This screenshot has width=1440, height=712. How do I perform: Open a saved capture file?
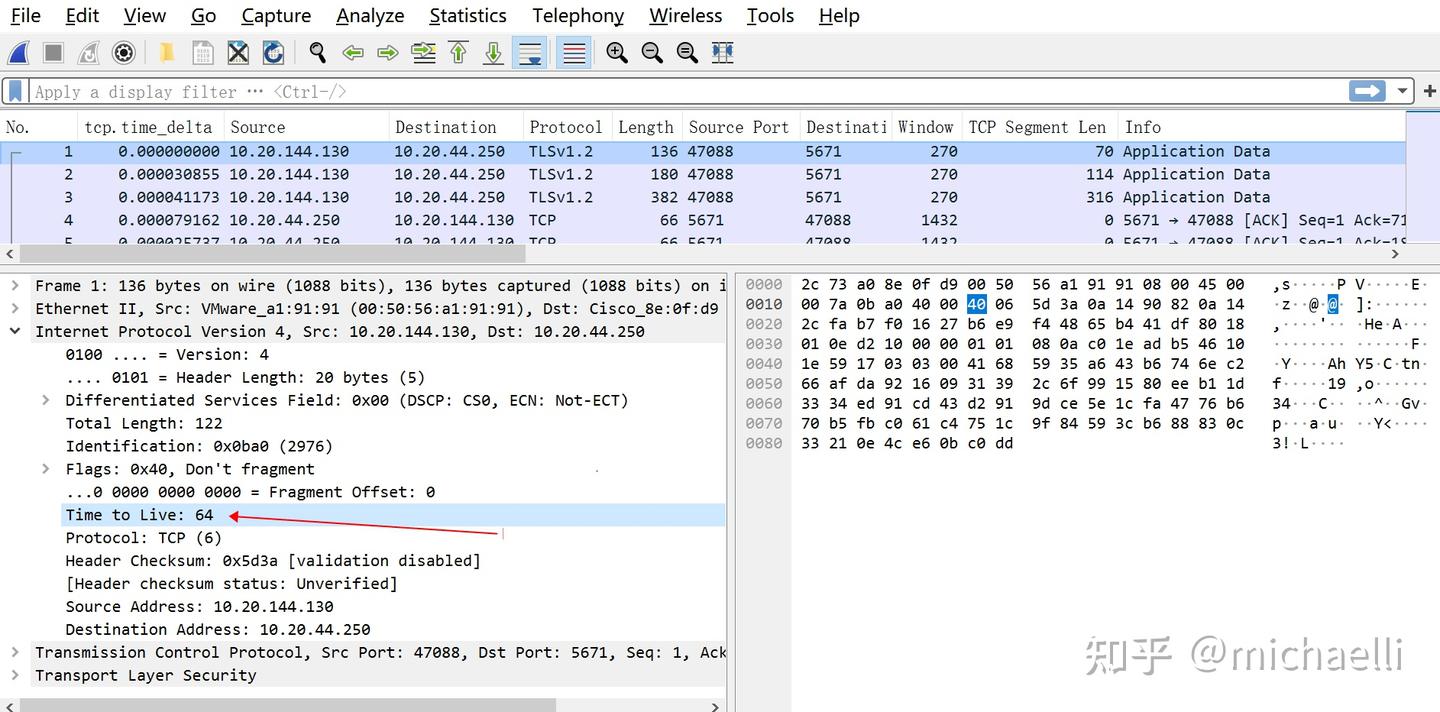(166, 52)
